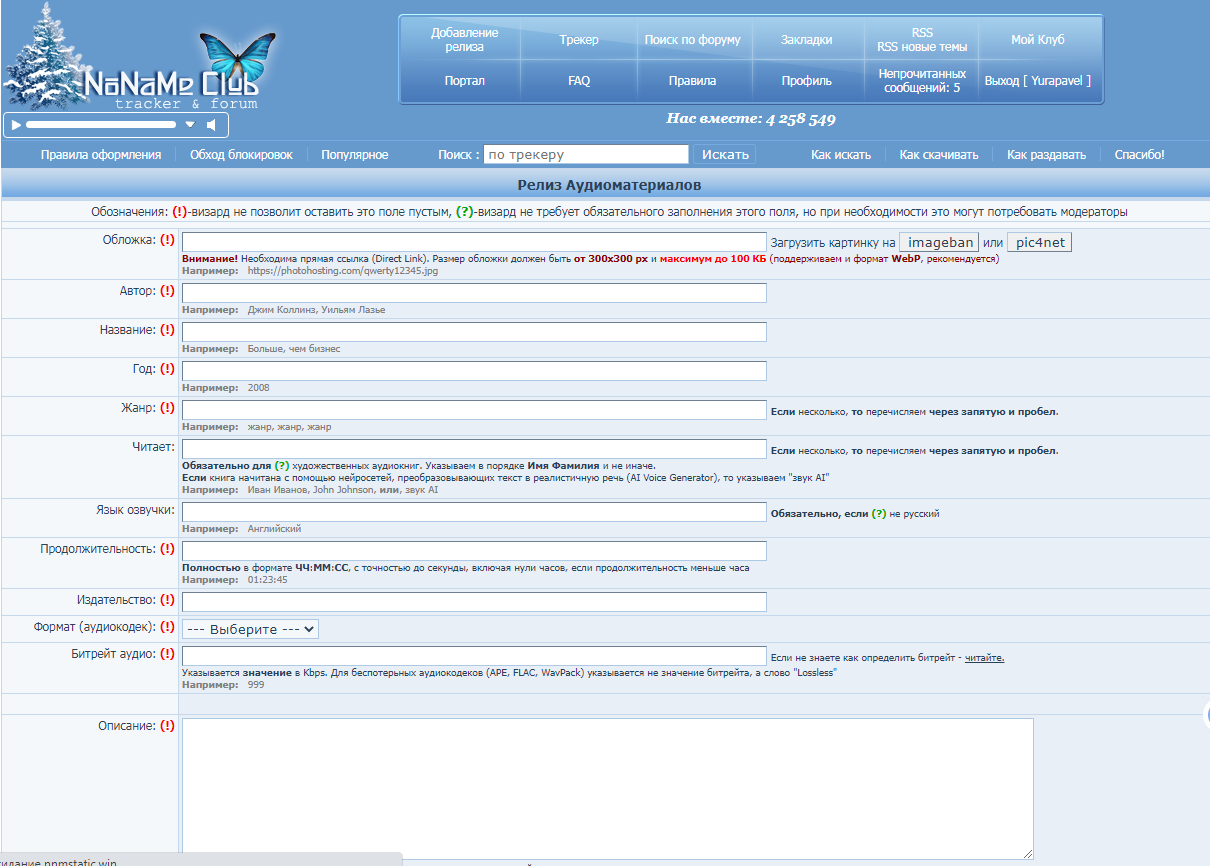Click example text Джим Коллинз, Уильям Лазье
1210x866 pixels.
tap(316, 310)
